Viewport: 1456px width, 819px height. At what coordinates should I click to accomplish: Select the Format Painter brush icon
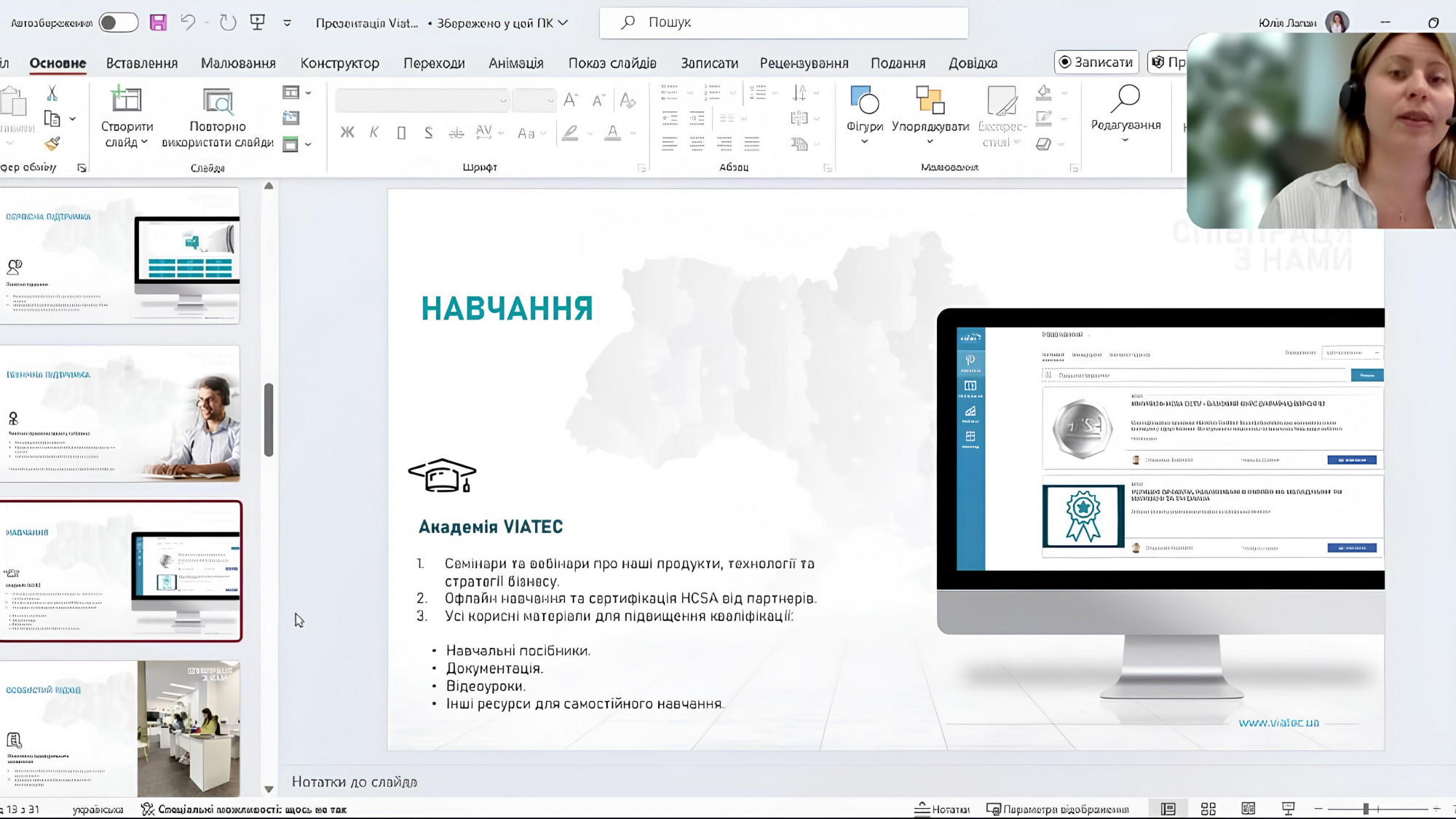point(52,143)
